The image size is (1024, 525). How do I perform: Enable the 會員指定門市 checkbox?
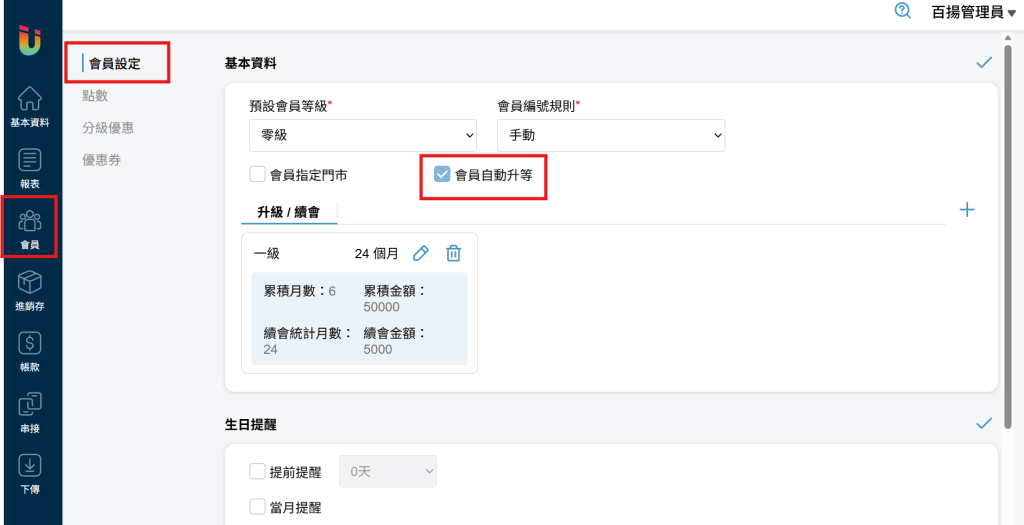257,174
